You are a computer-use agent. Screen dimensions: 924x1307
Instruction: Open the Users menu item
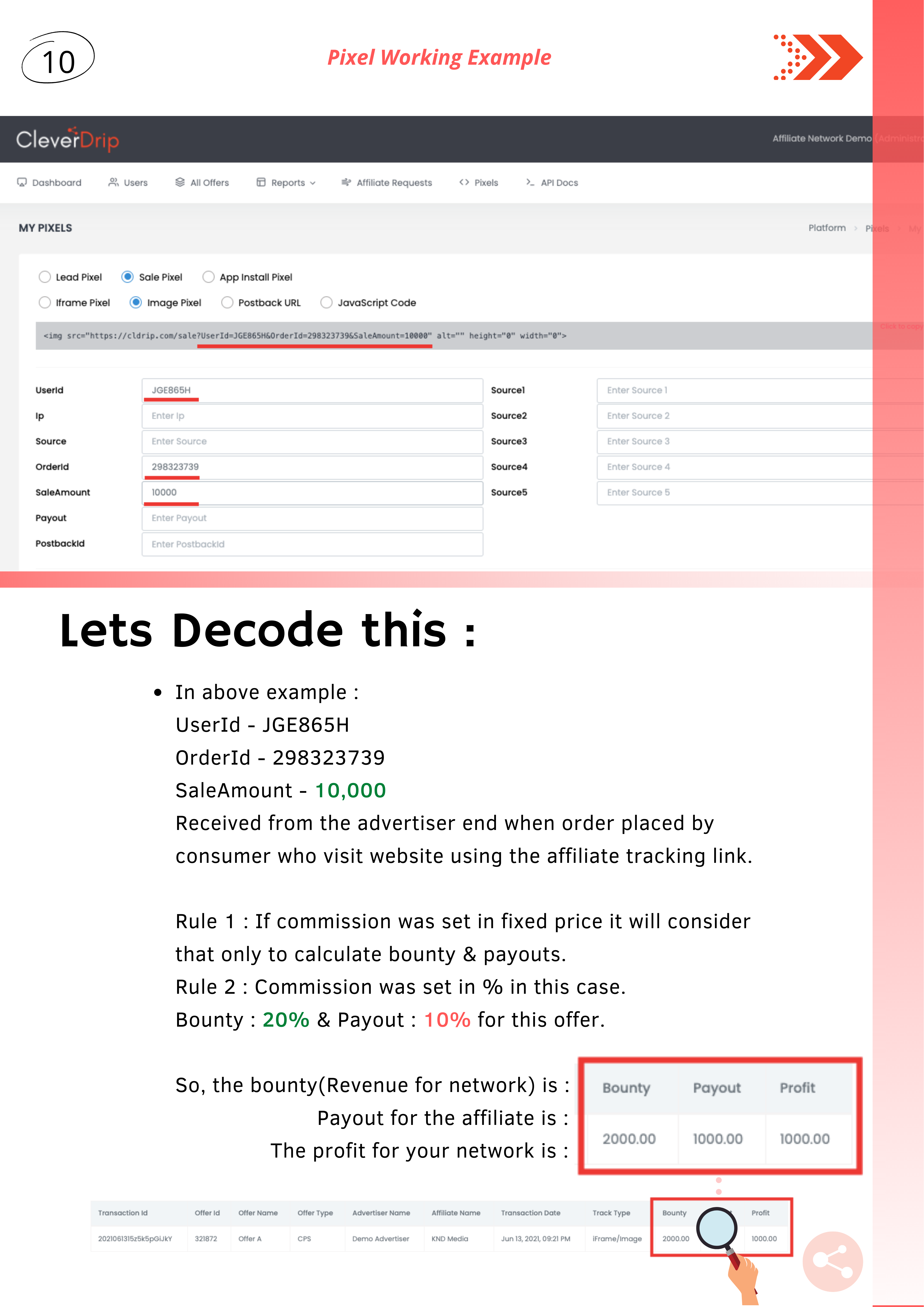[128, 183]
